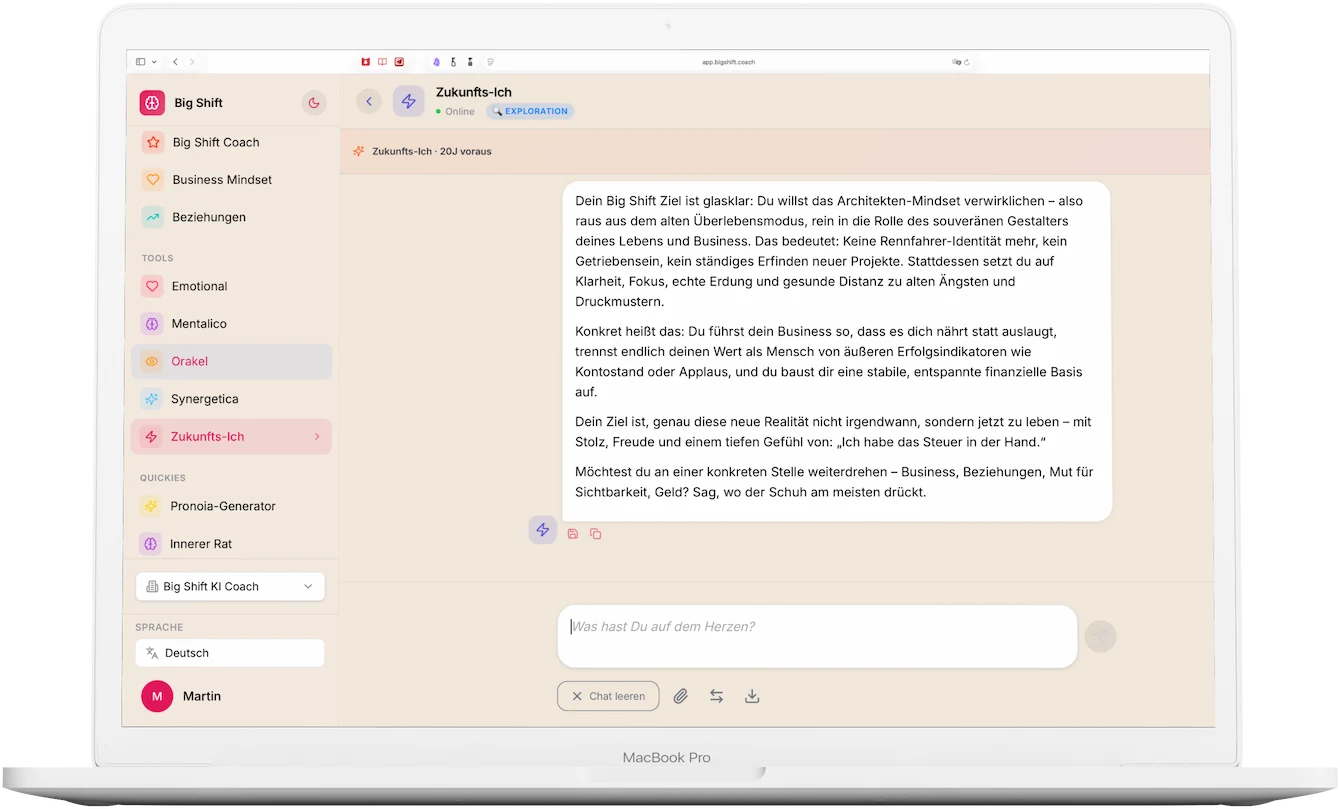The height and width of the screenshot is (809, 1340).
Task: Click the sparkle icon beside Pronoia-Generator
Action: click(151, 506)
